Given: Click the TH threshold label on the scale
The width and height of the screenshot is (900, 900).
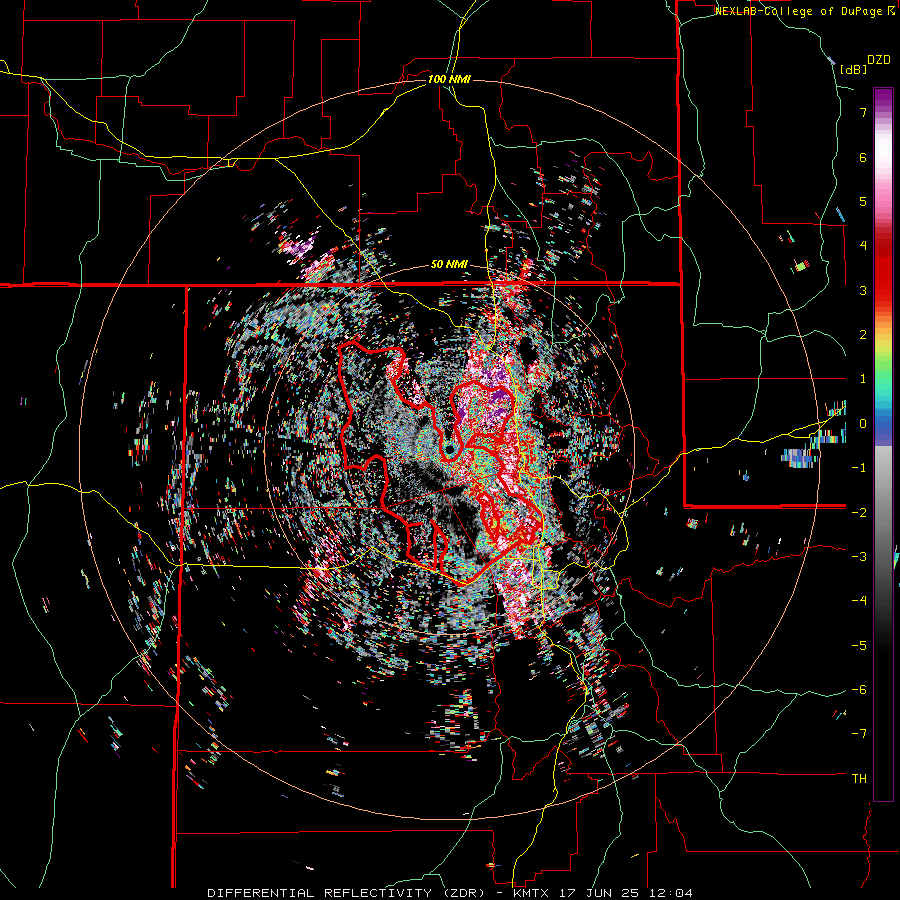Looking at the screenshot, I should (859, 779).
